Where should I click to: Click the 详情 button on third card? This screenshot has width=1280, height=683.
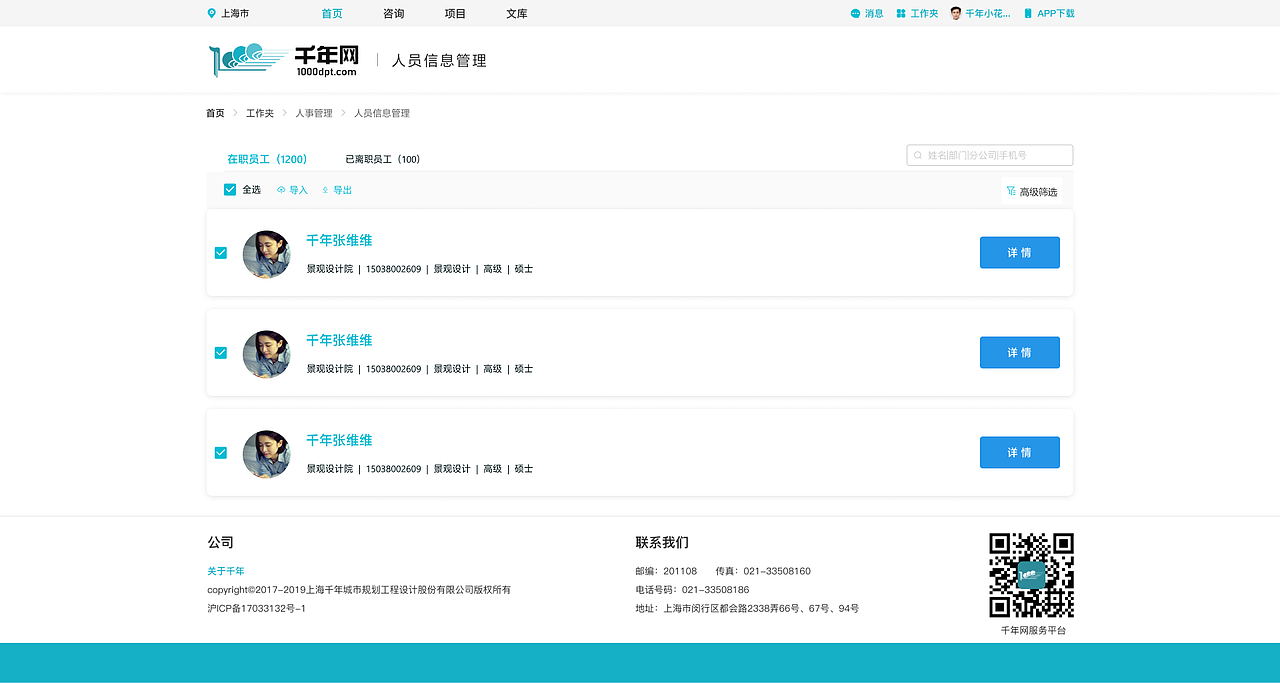click(1020, 453)
